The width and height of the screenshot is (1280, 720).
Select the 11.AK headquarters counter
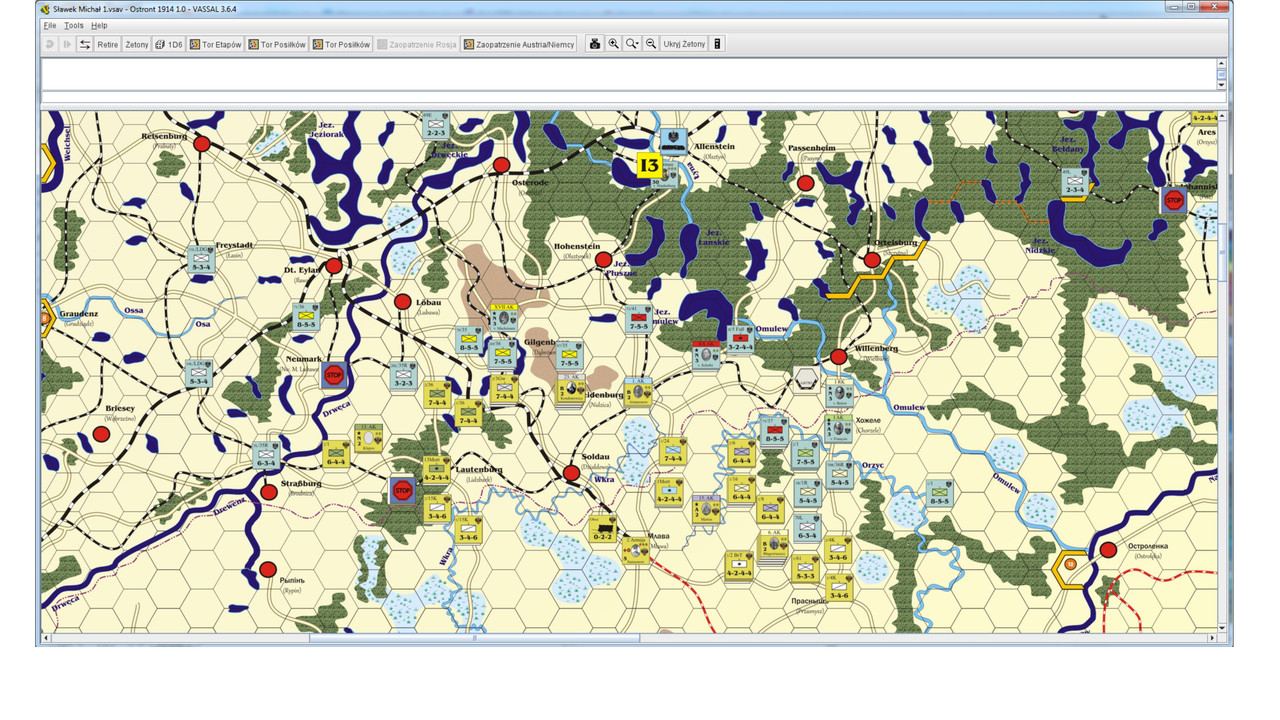(368, 437)
